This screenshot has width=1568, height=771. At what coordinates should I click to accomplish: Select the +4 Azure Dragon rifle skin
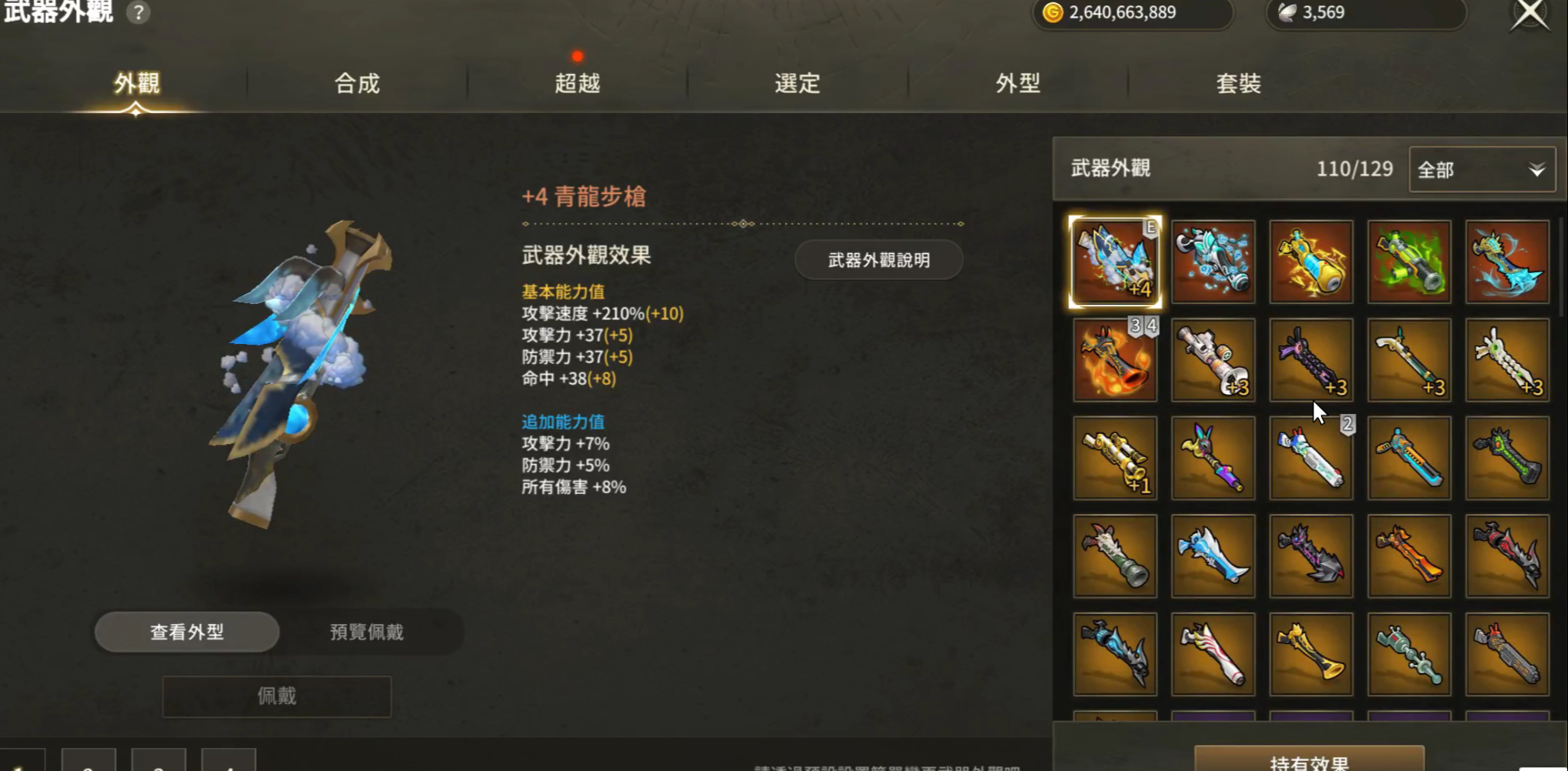(1115, 262)
